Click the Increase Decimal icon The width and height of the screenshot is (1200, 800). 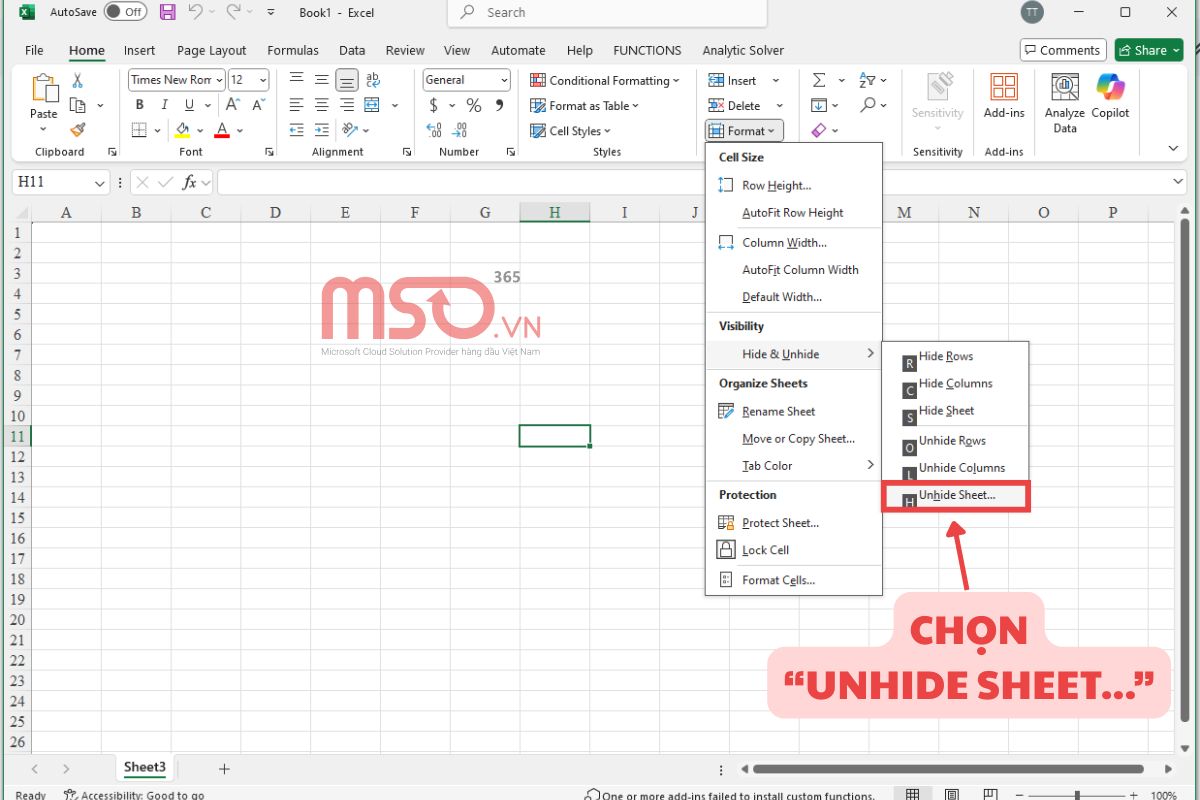pos(434,130)
